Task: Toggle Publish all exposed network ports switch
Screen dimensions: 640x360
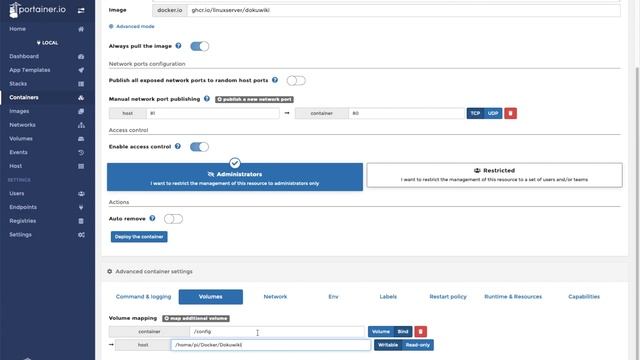Action: point(296,80)
